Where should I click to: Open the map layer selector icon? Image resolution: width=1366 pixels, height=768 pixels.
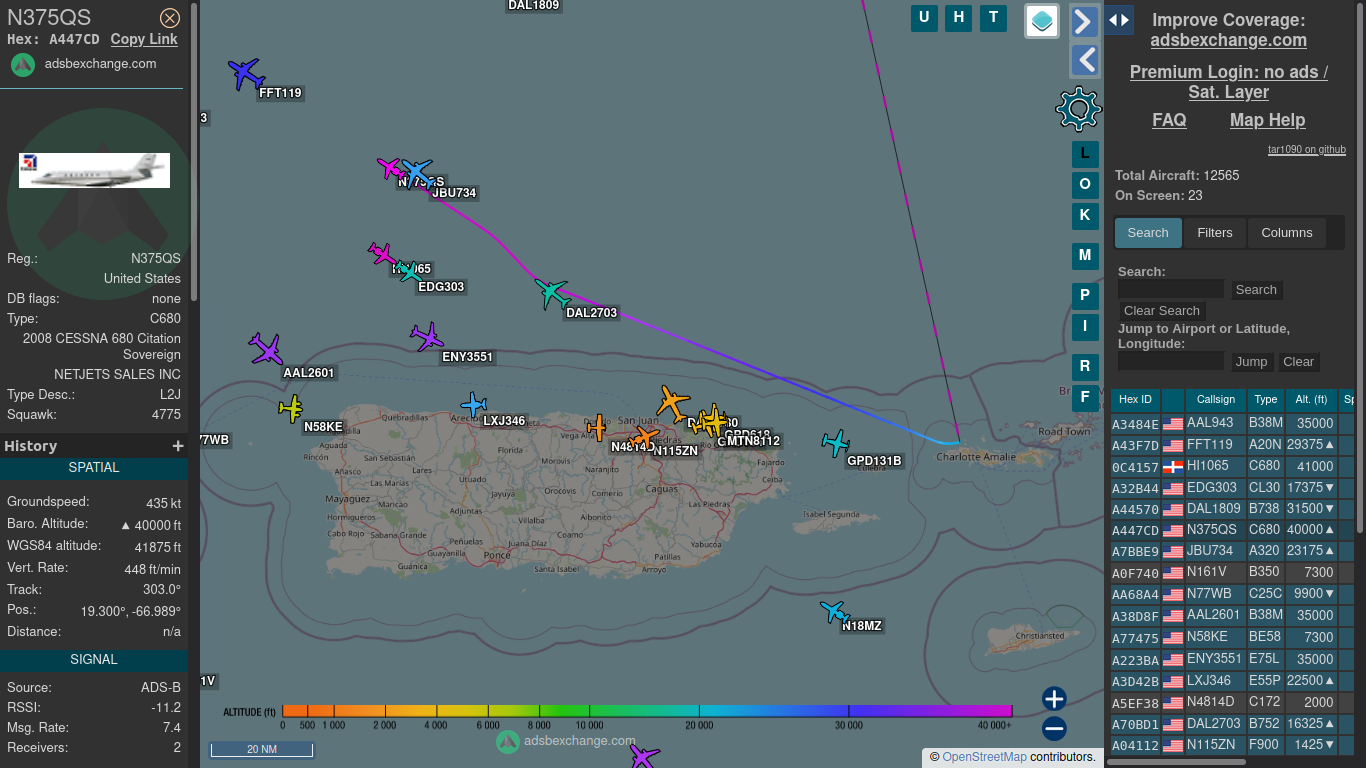1042,20
